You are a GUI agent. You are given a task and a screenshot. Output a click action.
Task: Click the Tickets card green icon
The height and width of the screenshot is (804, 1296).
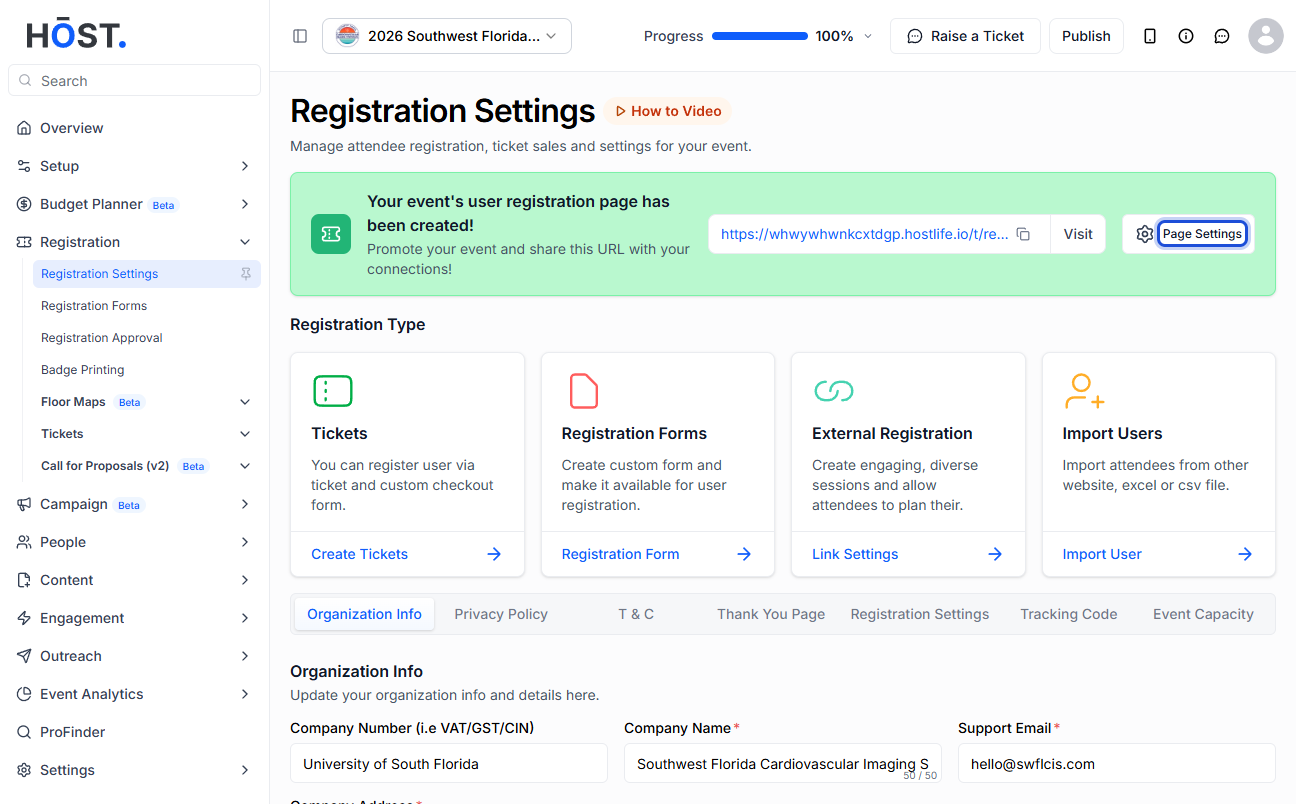pos(333,391)
